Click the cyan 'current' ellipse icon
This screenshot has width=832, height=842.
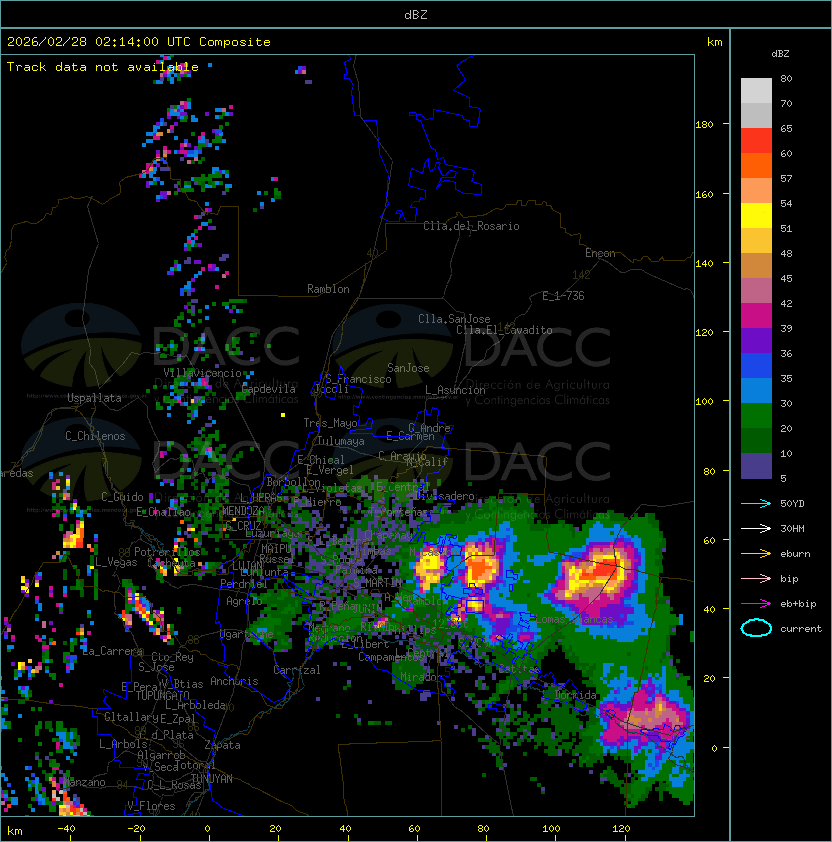pos(756,628)
